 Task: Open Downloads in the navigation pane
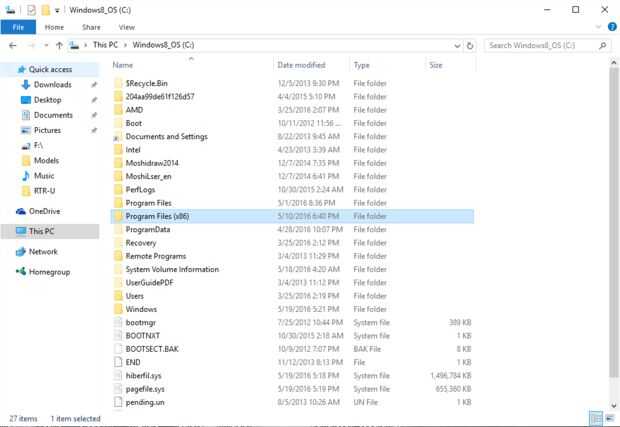pos(53,85)
